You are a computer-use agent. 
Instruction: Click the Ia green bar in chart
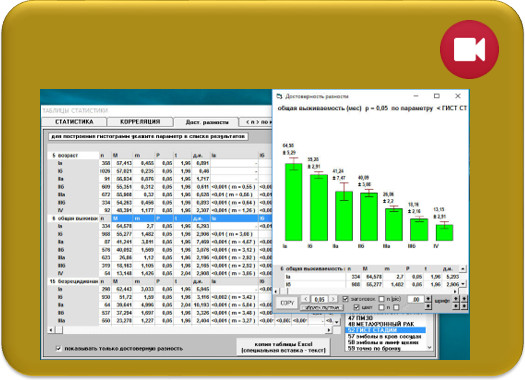pos(293,202)
